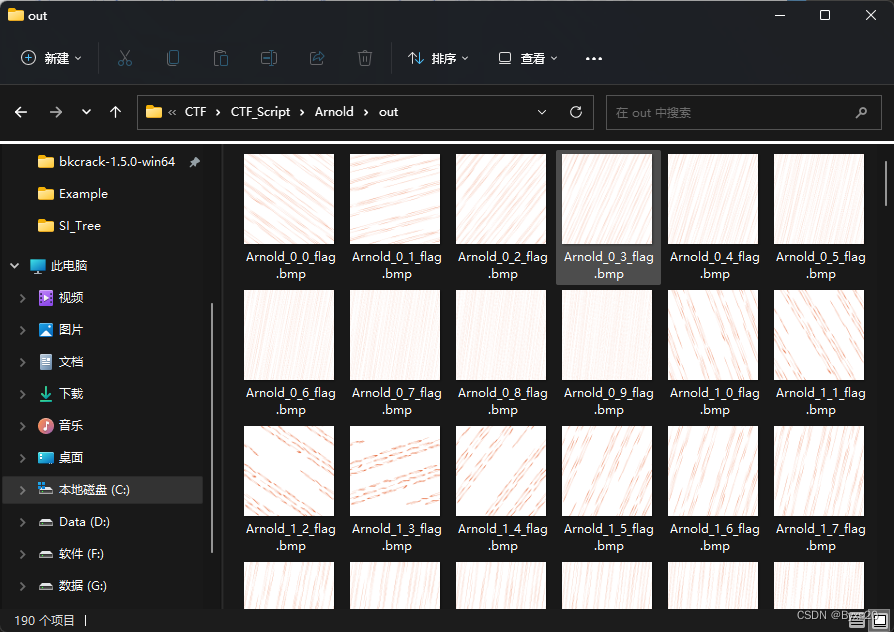Screen dimensions: 894x632
Task: Select Data (D:) drive in sidebar
Action: (74, 522)
